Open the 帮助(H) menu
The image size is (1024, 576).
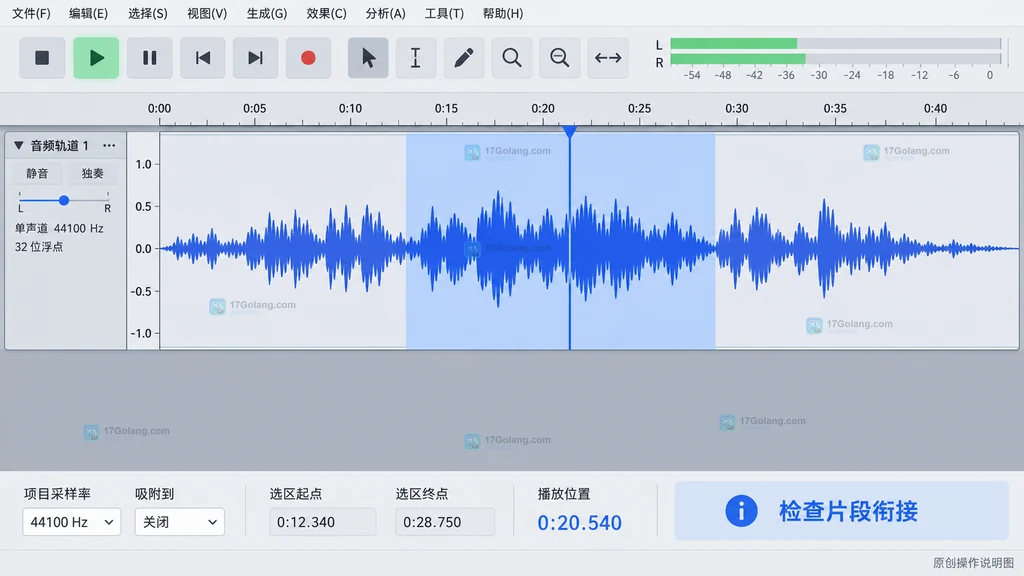tap(503, 13)
